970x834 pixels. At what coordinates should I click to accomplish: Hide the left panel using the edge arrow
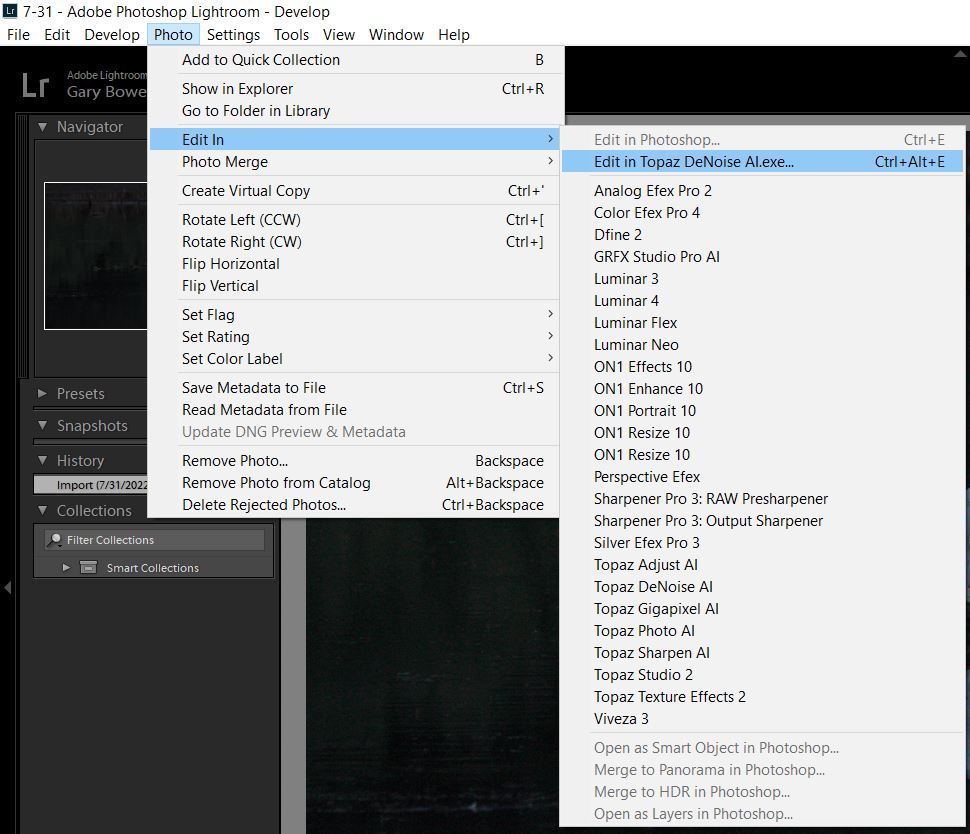[x=8, y=588]
